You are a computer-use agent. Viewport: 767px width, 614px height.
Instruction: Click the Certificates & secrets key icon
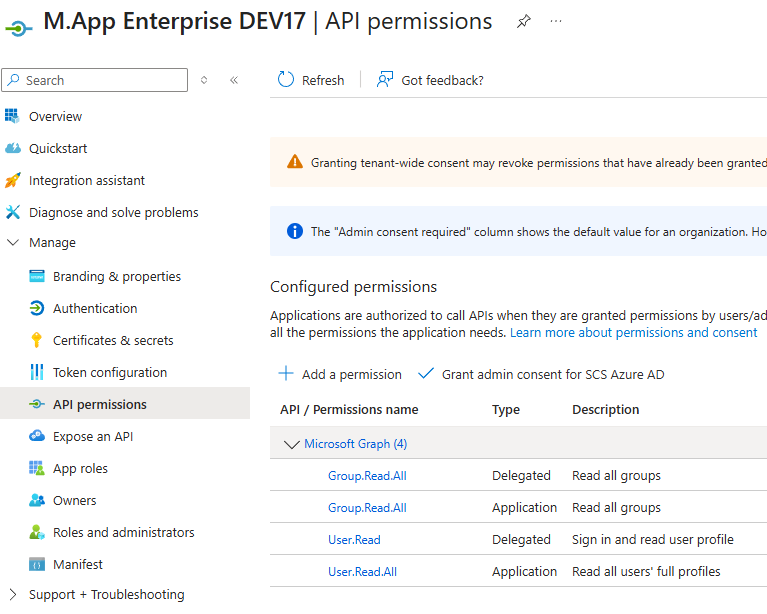pyautogui.click(x=37, y=340)
